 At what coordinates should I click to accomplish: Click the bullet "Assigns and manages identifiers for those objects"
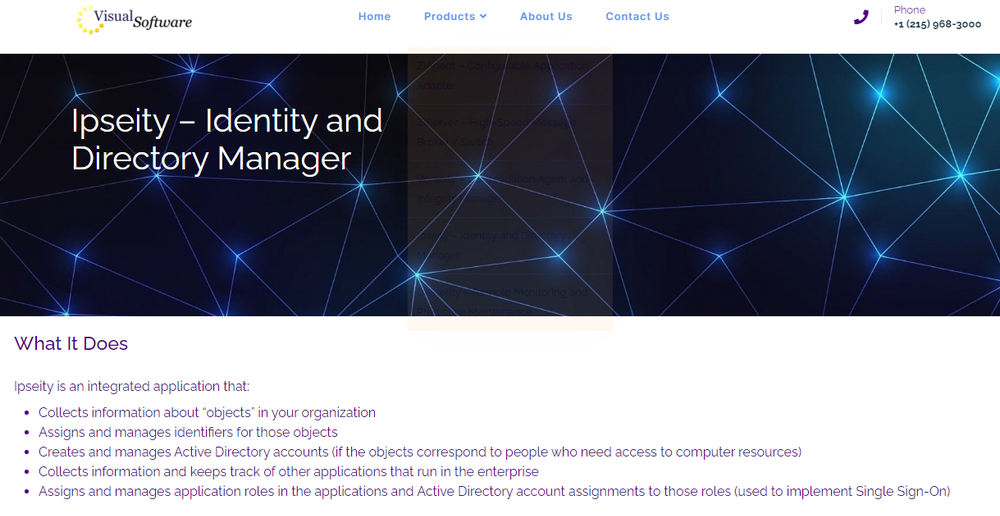[188, 432]
